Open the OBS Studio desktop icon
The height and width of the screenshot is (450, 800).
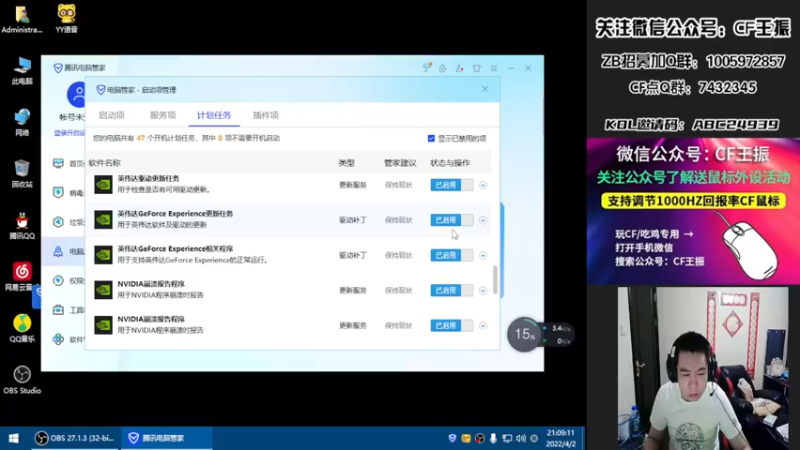click(x=21, y=380)
